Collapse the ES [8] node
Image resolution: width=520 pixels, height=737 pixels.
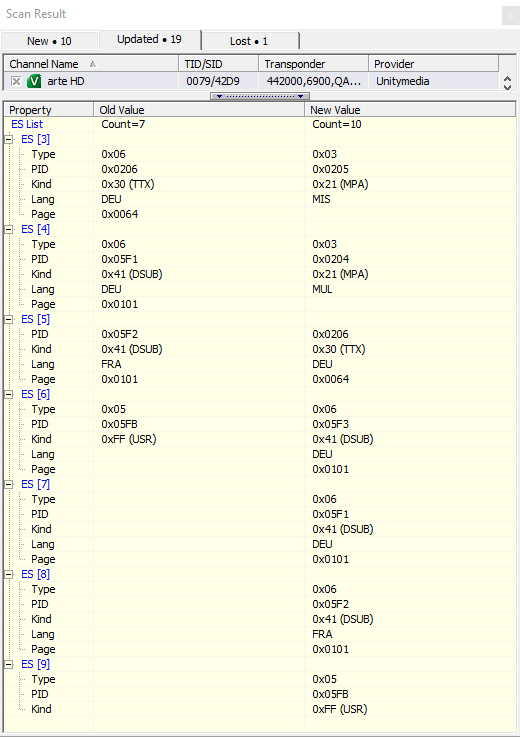[x=8, y=574]
